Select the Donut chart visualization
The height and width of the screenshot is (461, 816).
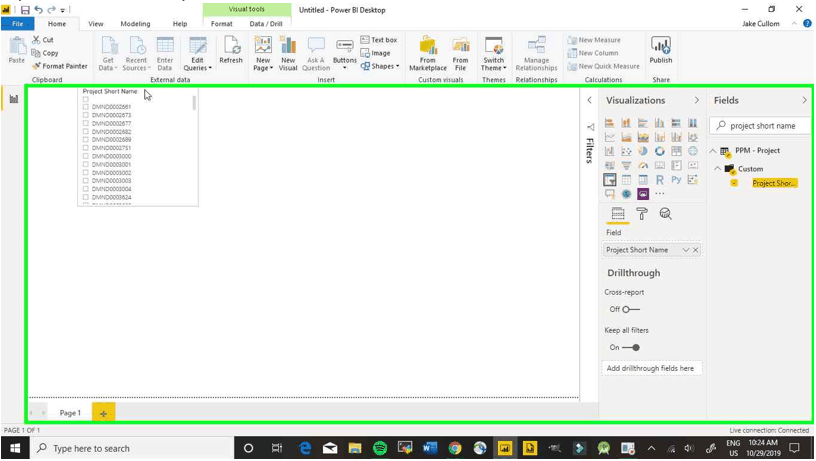point(659,151)
